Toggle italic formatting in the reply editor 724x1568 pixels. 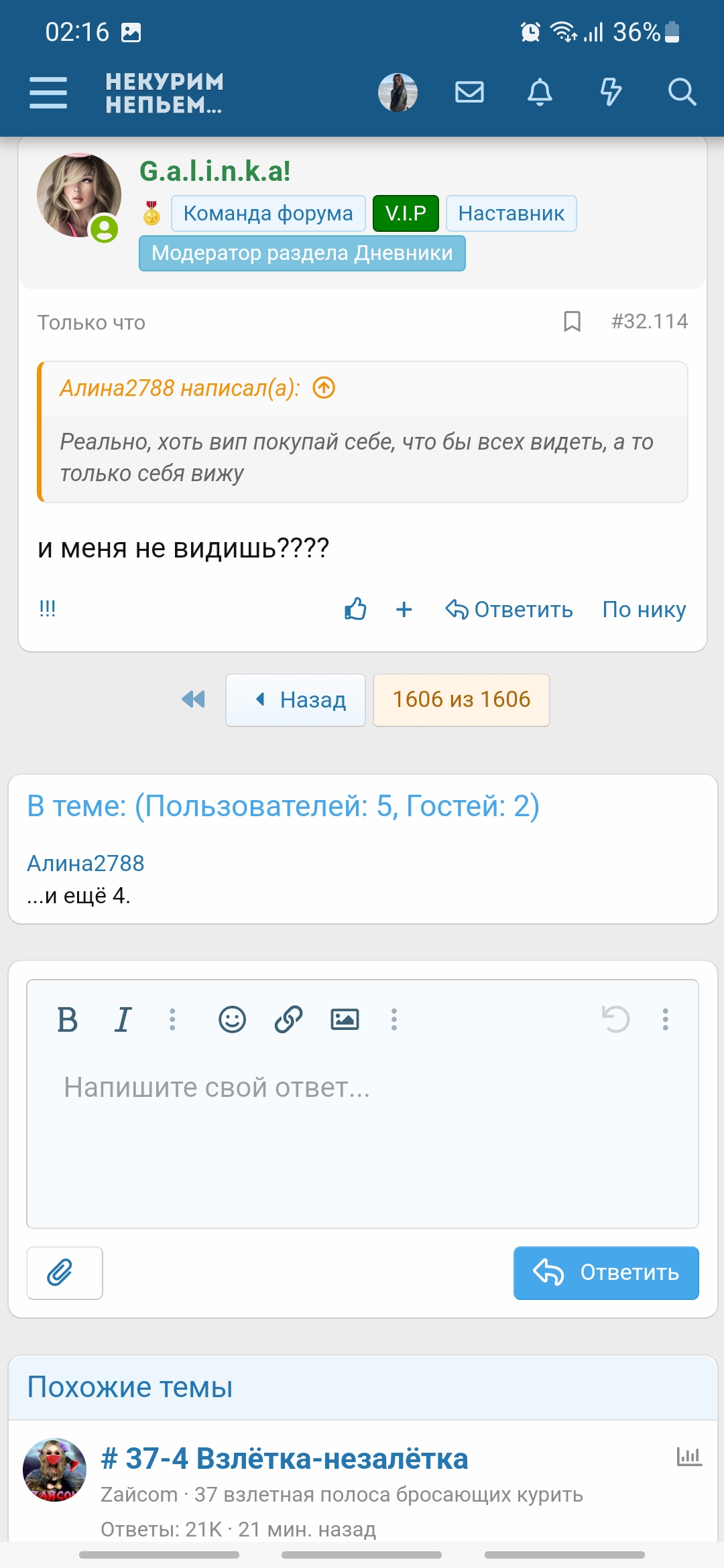click(x=122, y=1019)
